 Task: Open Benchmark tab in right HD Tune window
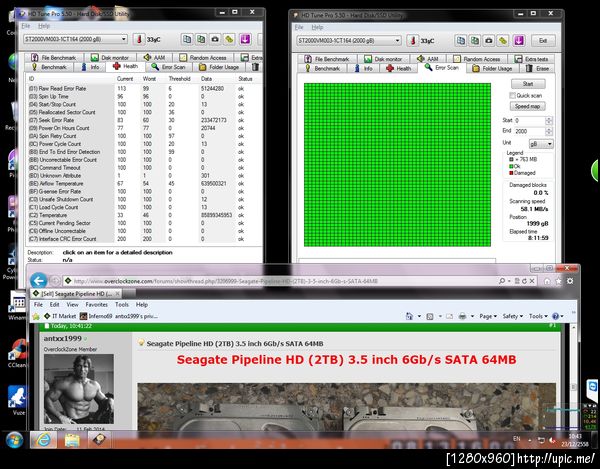[x=322, y=68]
